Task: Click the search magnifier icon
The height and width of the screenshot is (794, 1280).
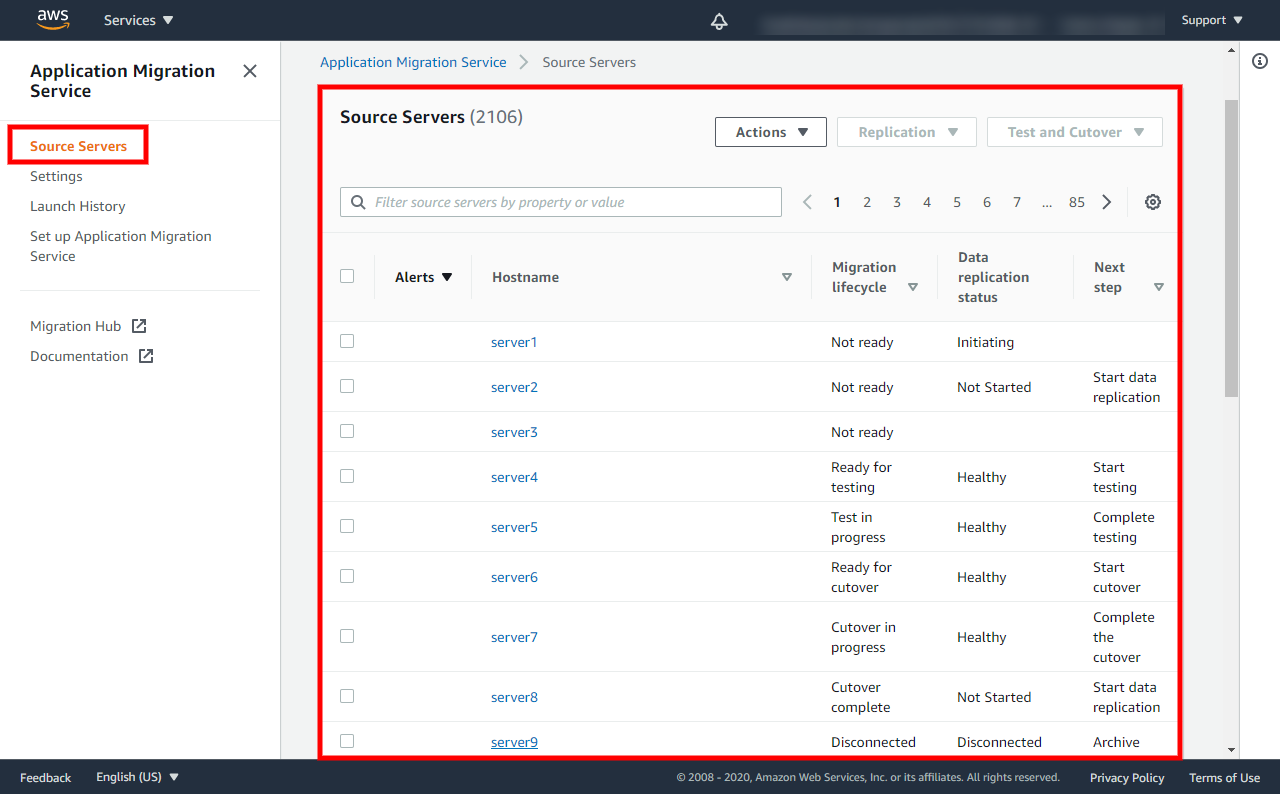Action: (359, 202)
